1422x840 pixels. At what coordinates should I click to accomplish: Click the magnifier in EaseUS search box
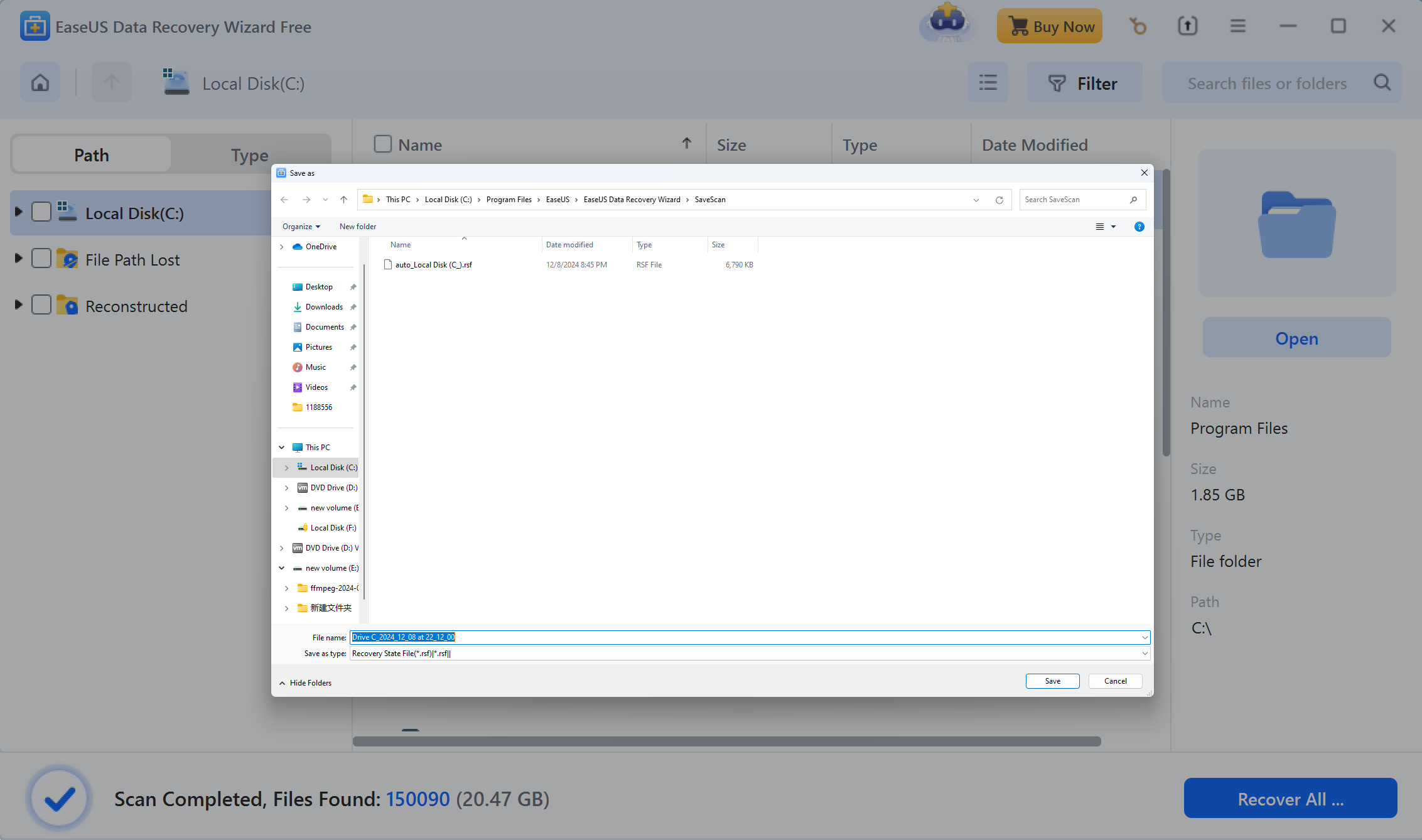coord(1382,83)
